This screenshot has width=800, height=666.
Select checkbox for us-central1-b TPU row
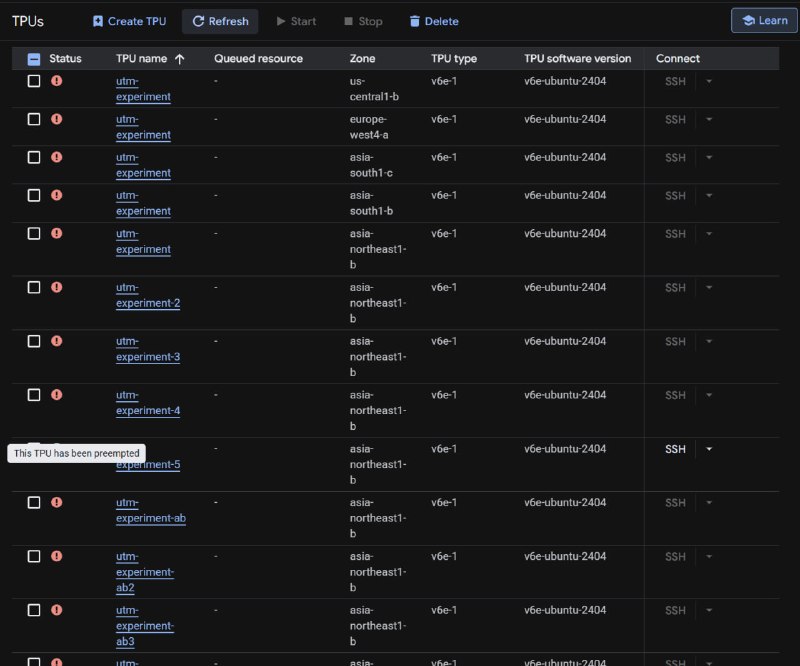34,81
